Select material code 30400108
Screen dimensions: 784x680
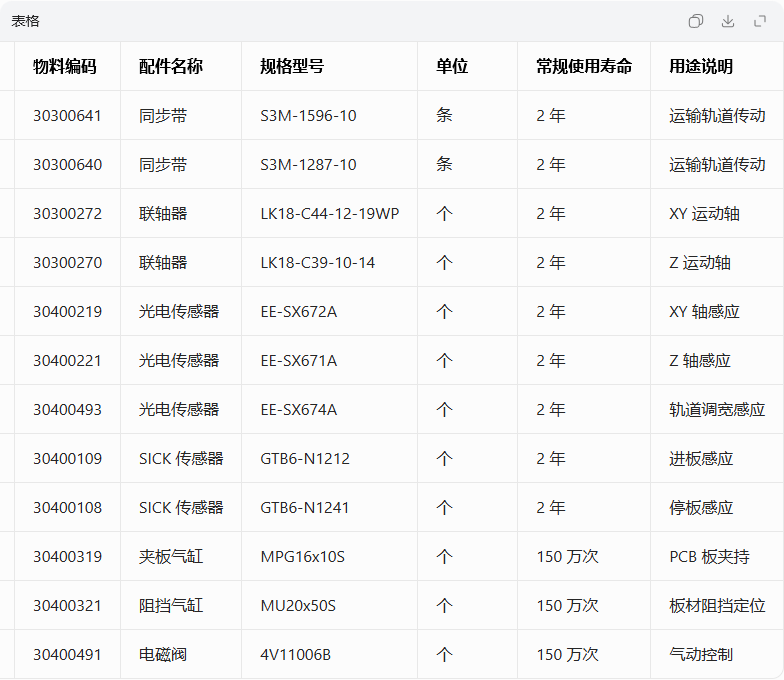pyautogui.click(x=68, y=508)
